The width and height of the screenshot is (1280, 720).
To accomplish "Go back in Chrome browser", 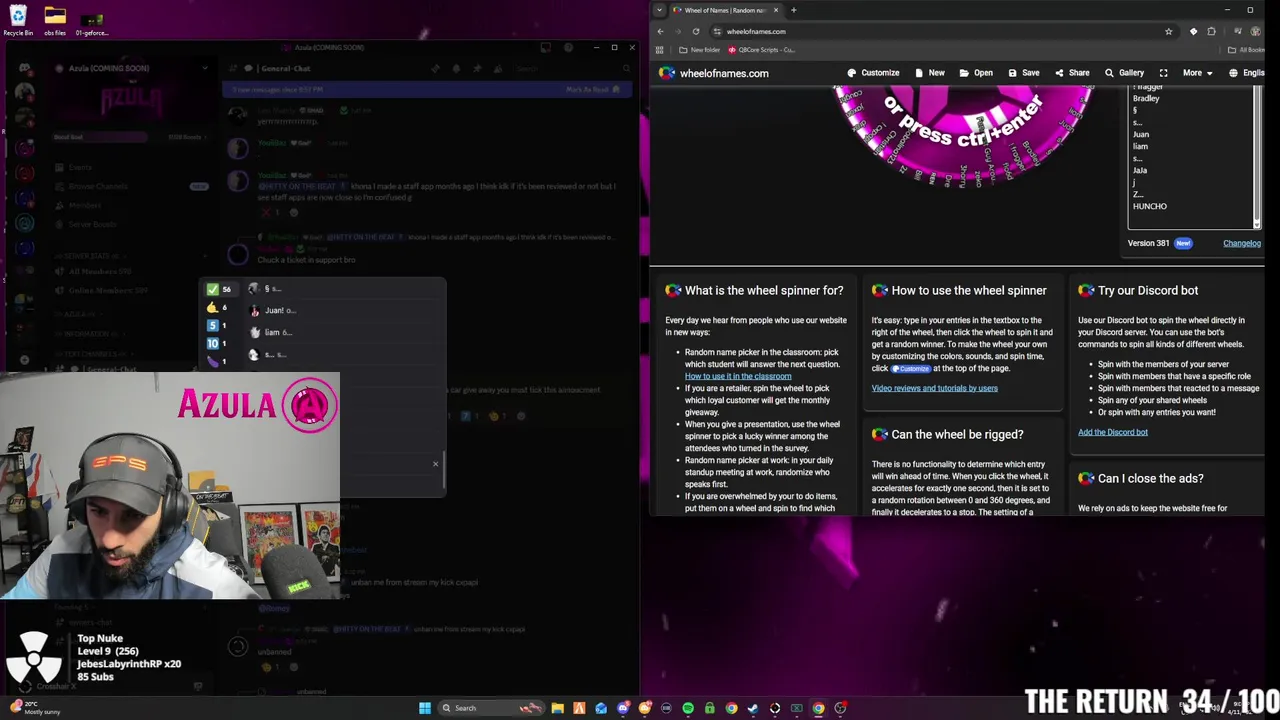I will pos(660,31).
